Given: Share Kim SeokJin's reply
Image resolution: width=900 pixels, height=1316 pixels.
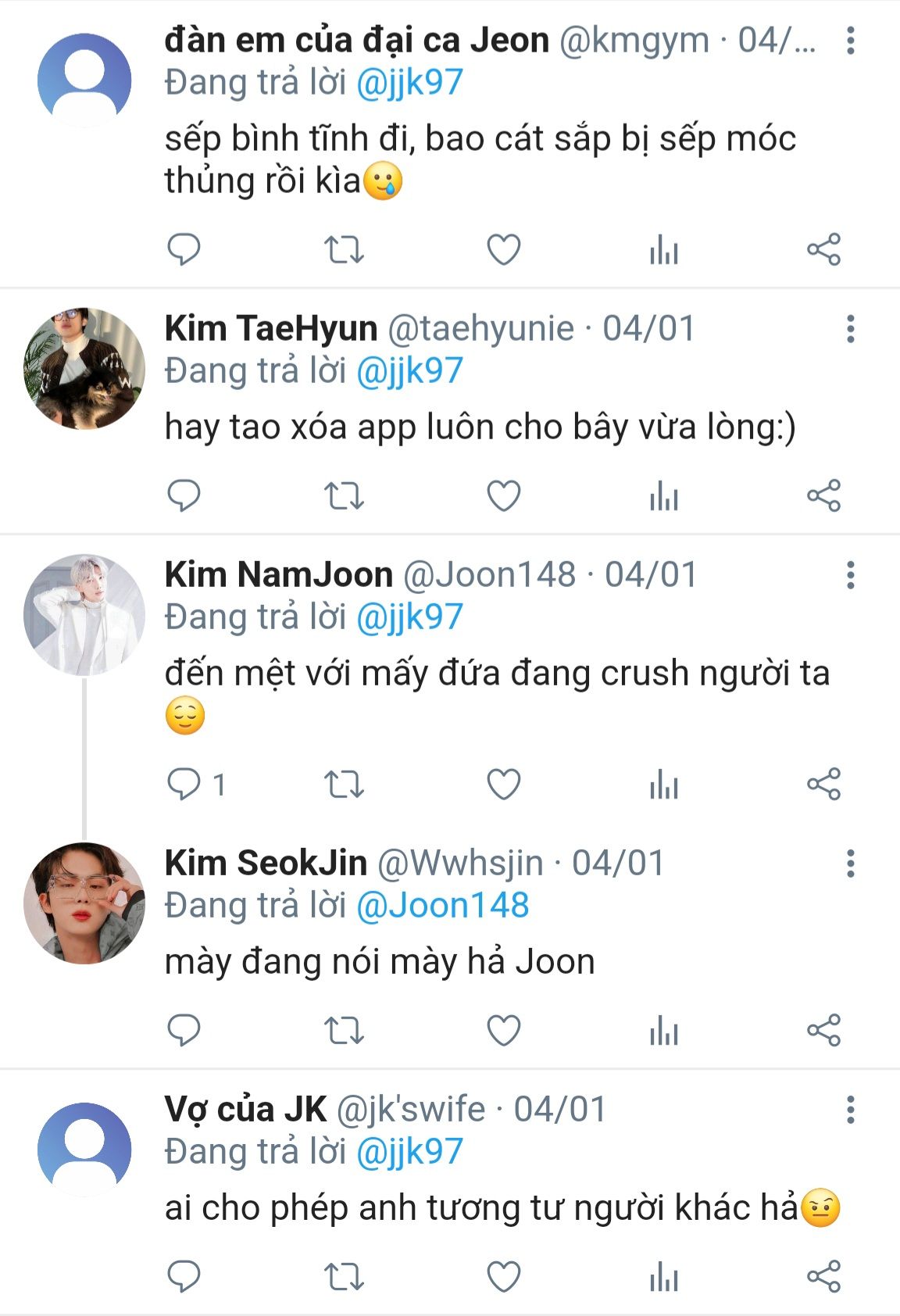Looking at the screenshot, I should 823,1031.
